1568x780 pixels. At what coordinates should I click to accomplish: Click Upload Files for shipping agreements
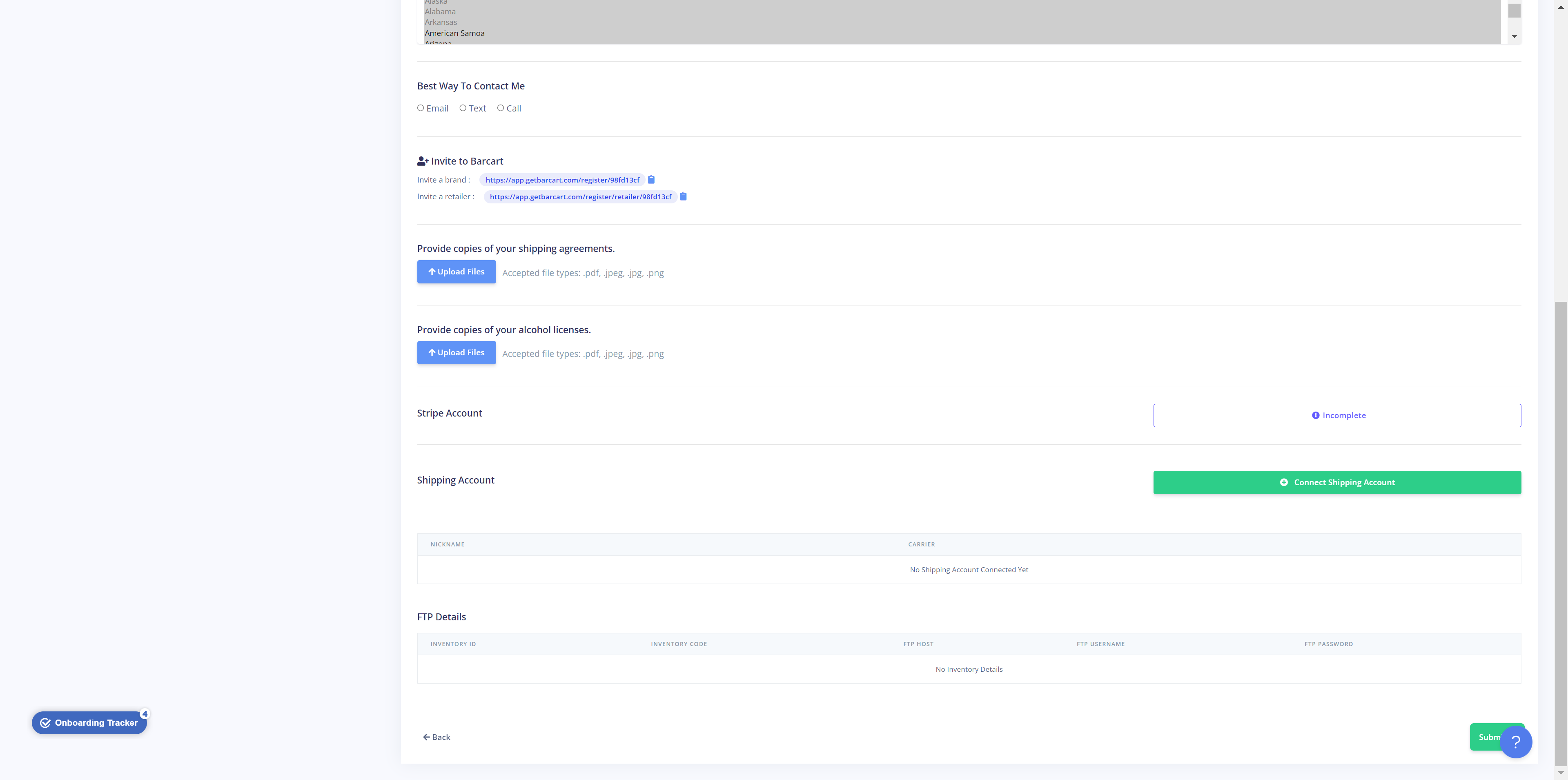(x=456, y=271)
